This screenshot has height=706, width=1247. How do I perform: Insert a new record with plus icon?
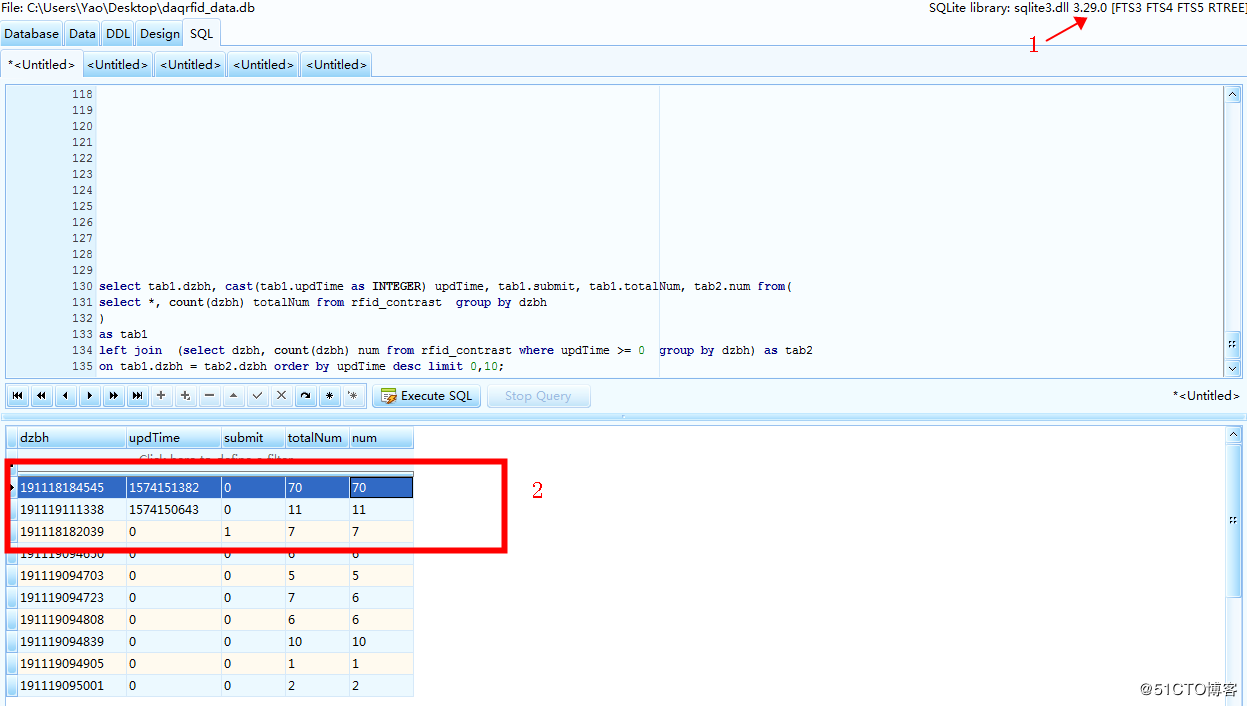(x=162, y=396)
